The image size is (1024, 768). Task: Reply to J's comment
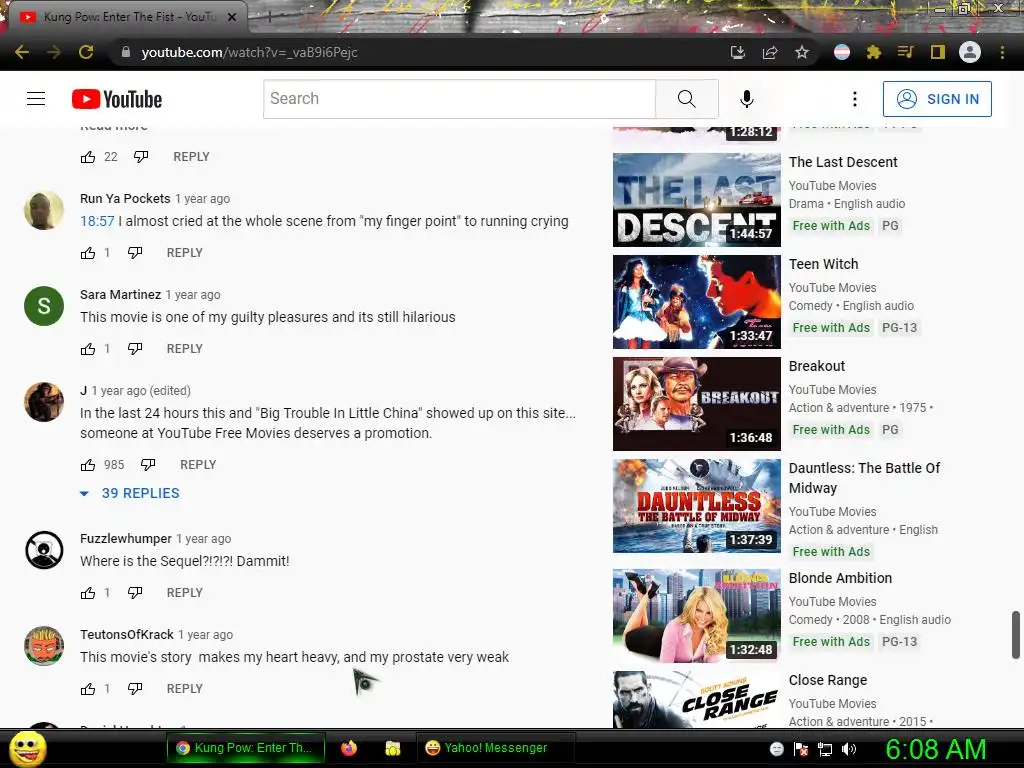pyautogui.click(x=198, y=465)
